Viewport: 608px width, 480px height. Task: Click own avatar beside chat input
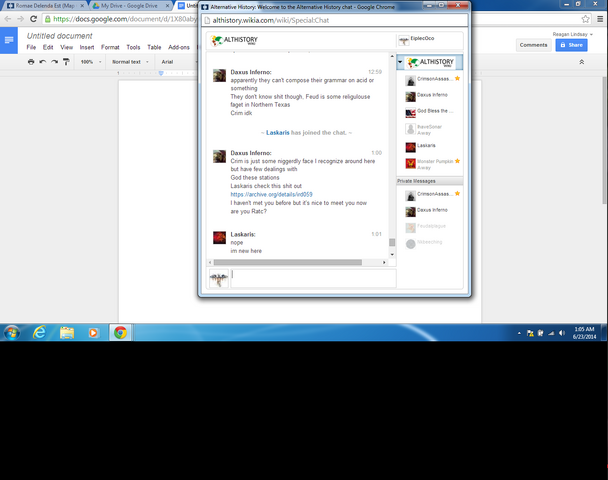coord(219,278)
